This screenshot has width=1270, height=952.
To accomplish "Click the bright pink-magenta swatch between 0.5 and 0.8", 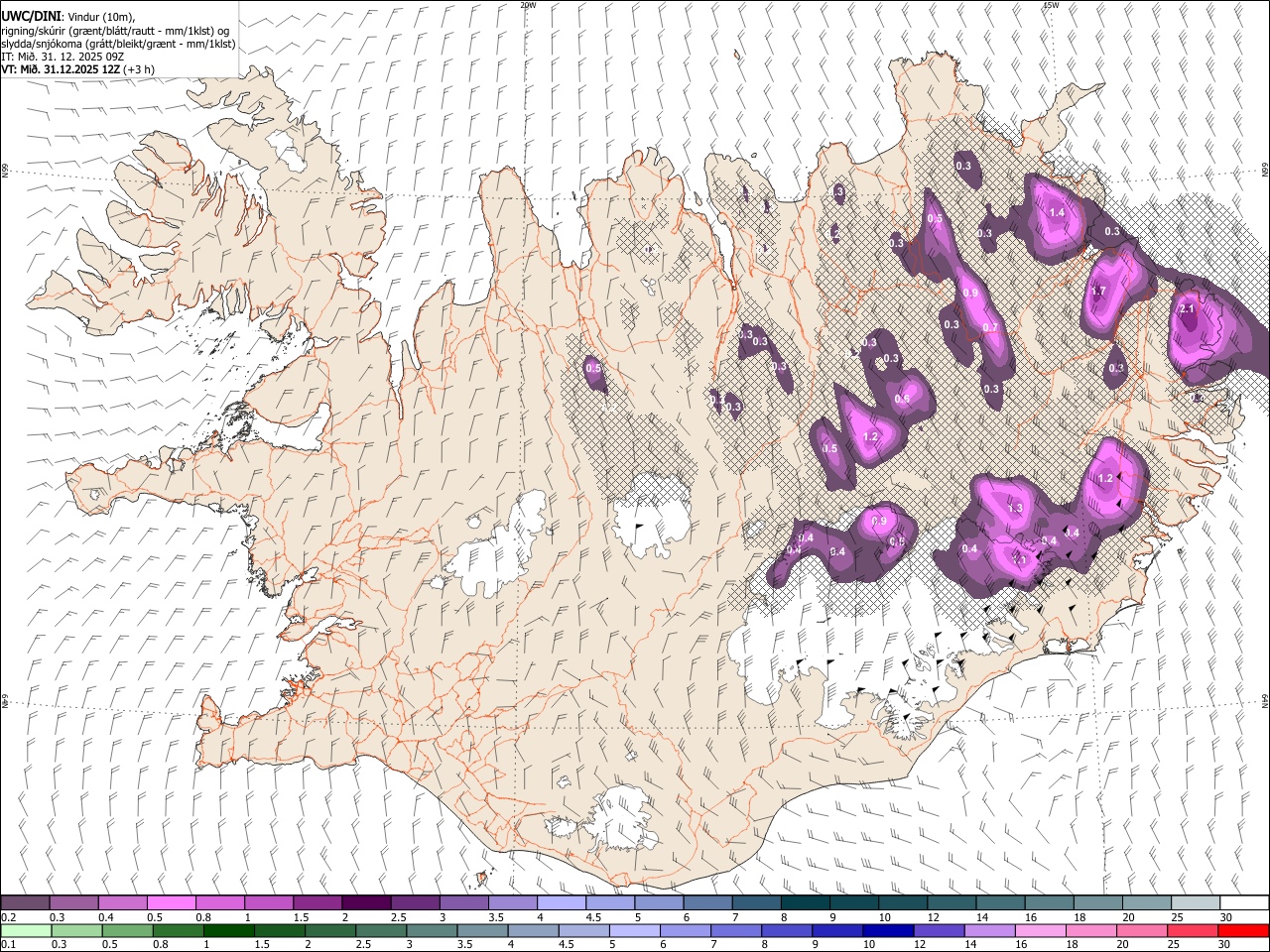I will (x=171, y=902).
